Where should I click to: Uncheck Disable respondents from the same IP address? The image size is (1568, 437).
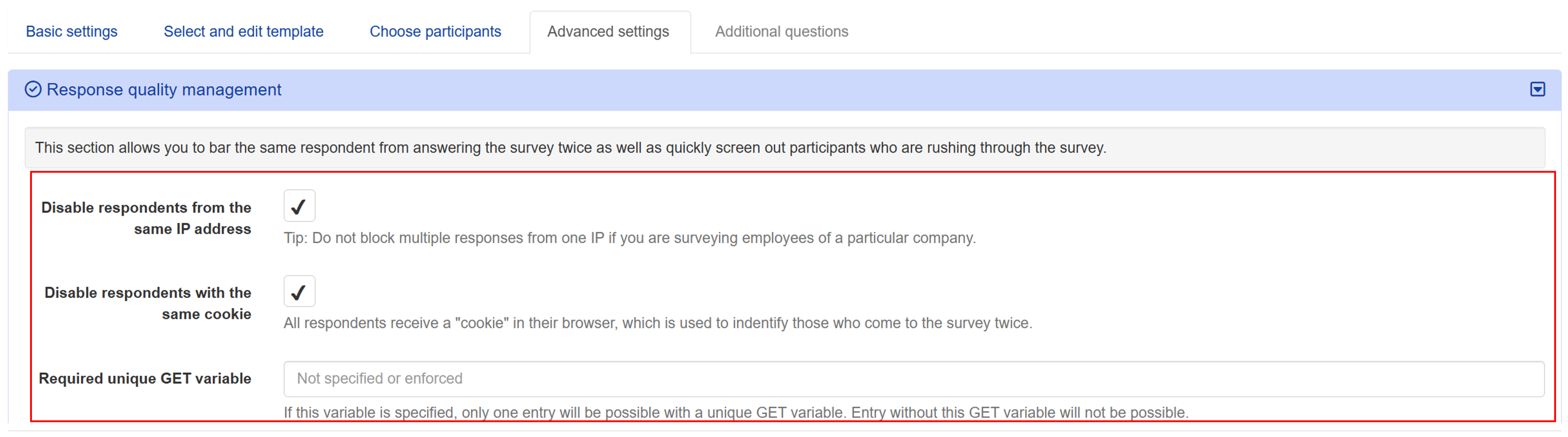click(x=299, y=206)
